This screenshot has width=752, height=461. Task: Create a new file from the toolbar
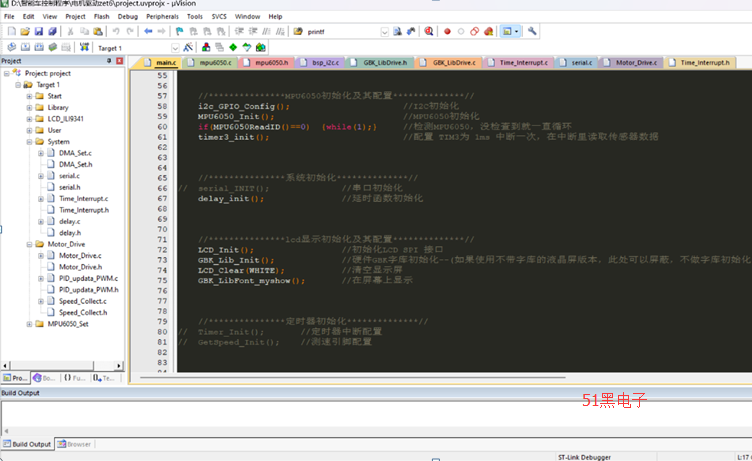pos(12,32)
